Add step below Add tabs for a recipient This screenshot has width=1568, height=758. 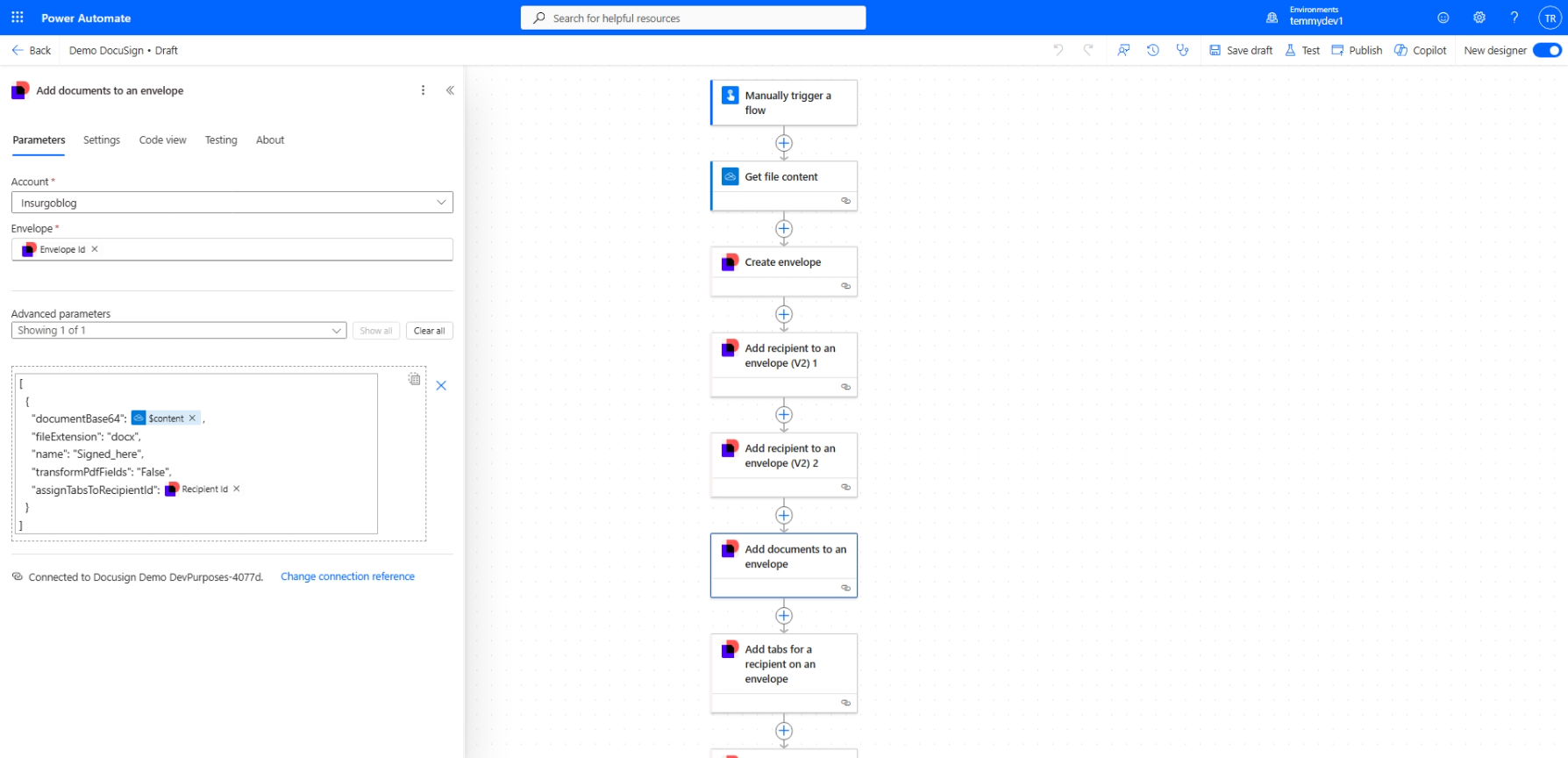784,731
